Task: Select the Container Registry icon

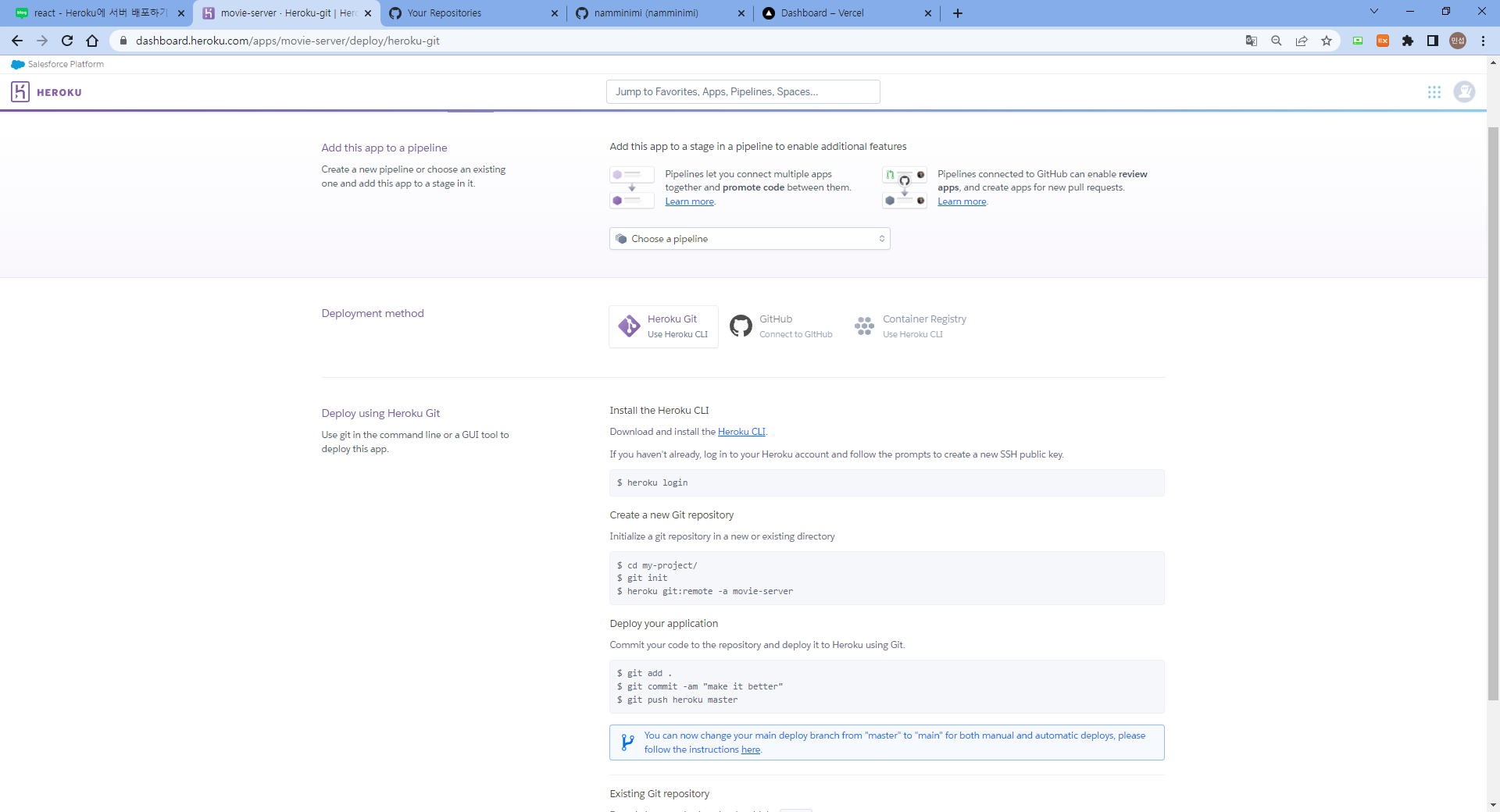Action: (x=864, y=326)
